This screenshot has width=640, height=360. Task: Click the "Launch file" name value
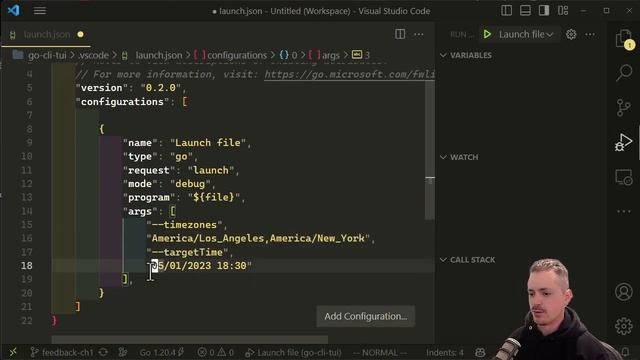[208, 143]
